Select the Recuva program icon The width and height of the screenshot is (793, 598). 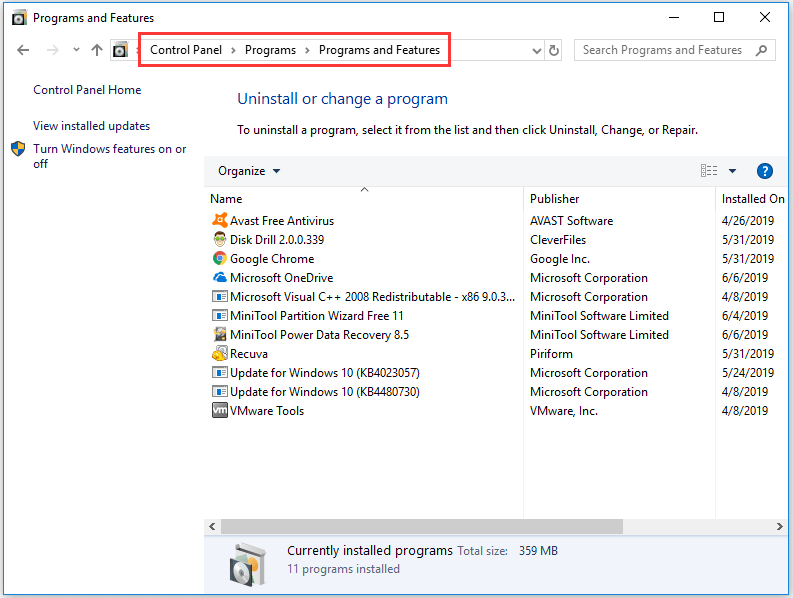pyautogui.click(x=220, y=354)
